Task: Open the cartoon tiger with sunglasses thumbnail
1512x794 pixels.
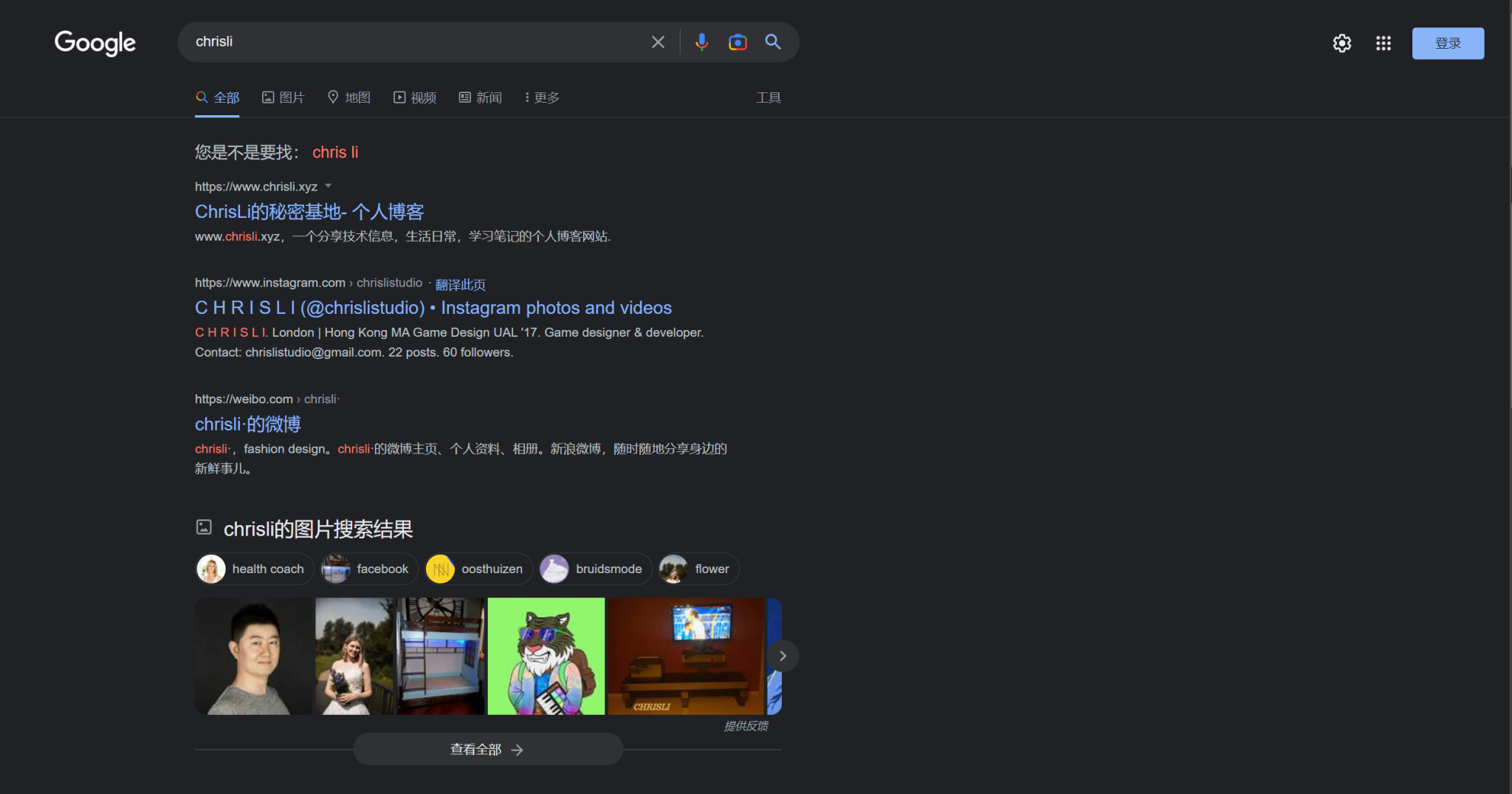Action: pyautogui.click(x=546, y=656)
